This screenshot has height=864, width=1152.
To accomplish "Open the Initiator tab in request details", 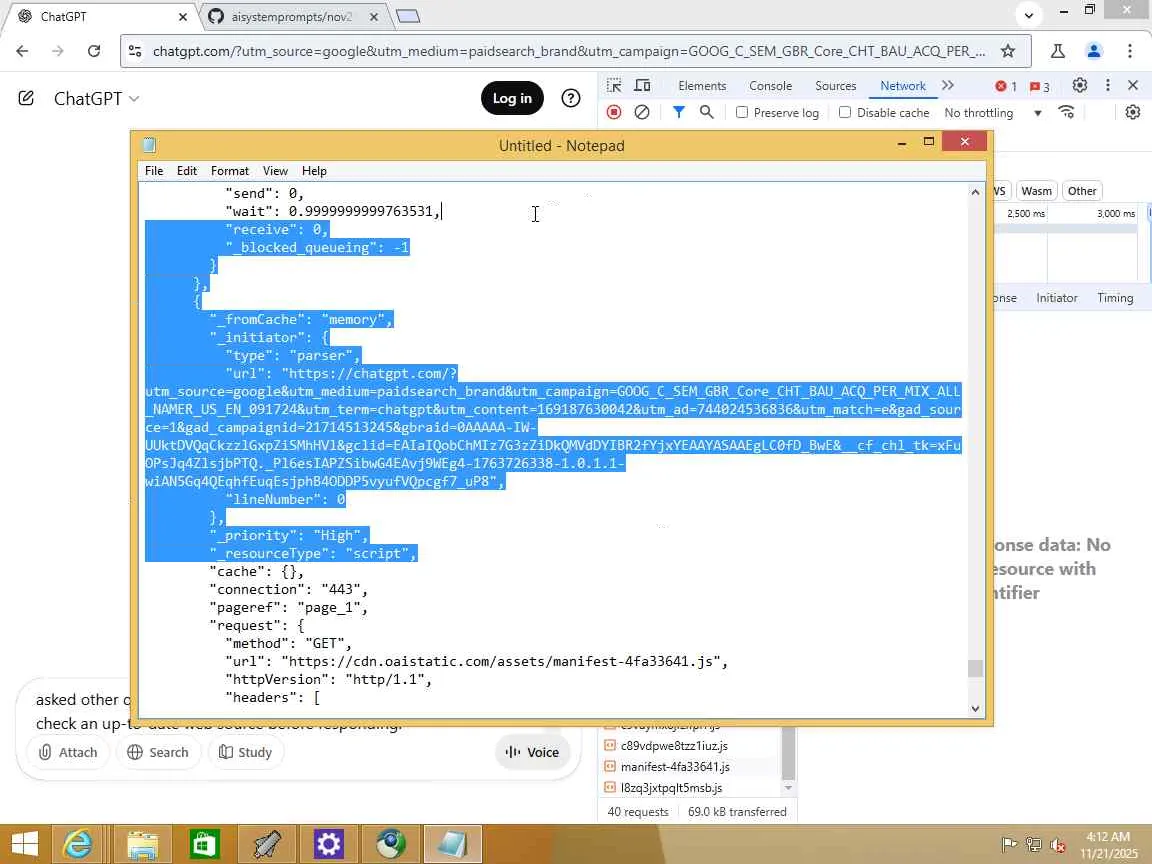I will [1056, 298].
